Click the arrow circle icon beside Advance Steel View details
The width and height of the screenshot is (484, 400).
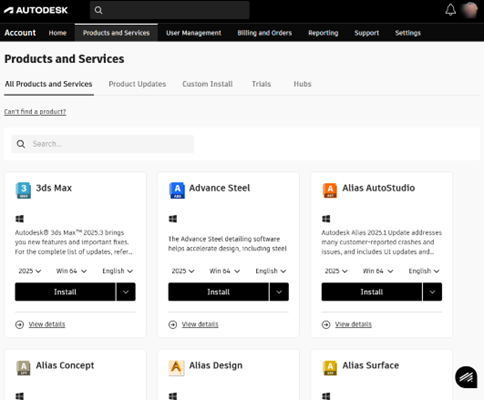(173, 324)
